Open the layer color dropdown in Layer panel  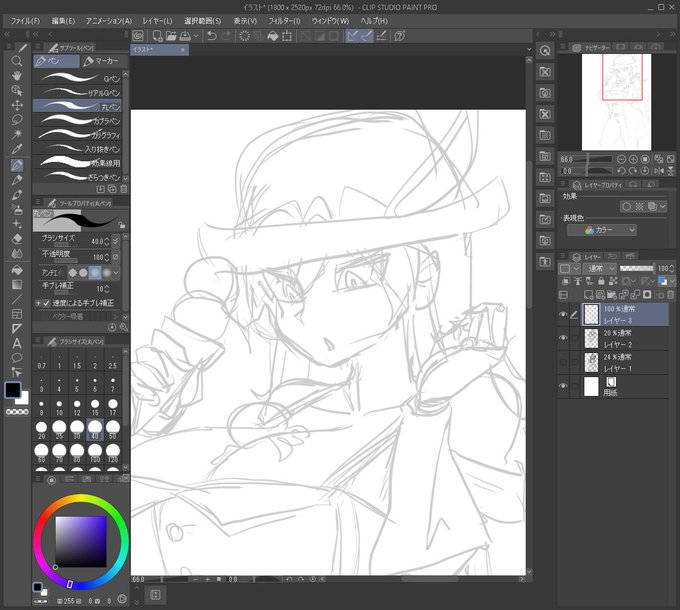(x=671, y=281)
